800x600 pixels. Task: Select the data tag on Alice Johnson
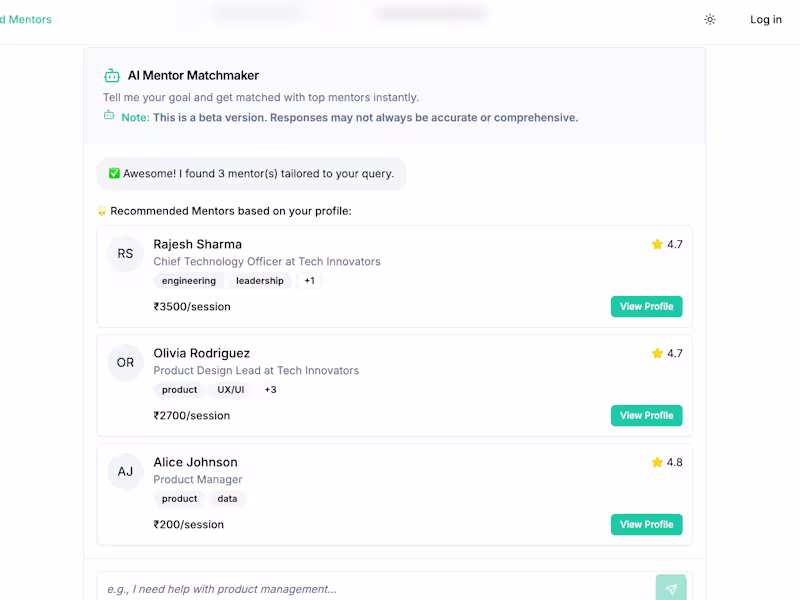[x=227, y=499]
